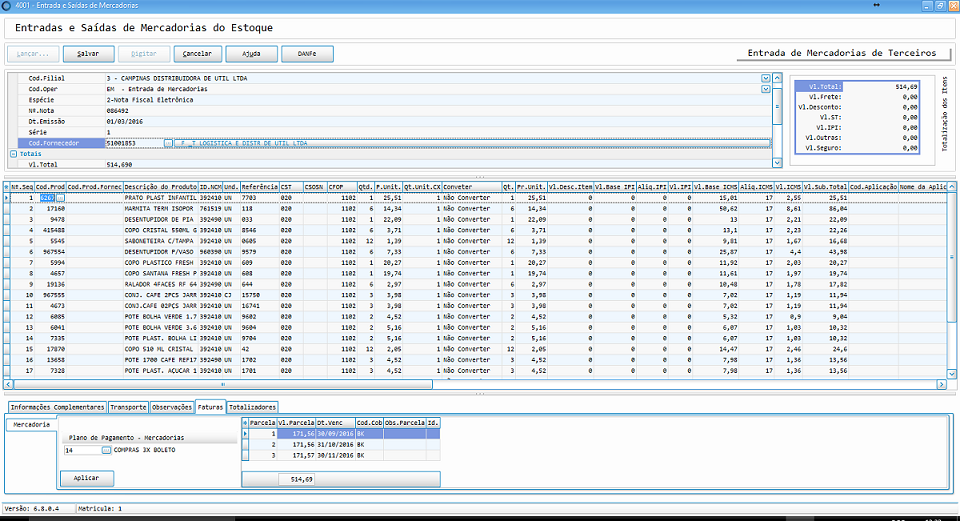Image resolution: width=960 pixels, height=521 pixels.
Task: Select the DESENTUPIDOR DE PIA row
Action: (474, 219)
